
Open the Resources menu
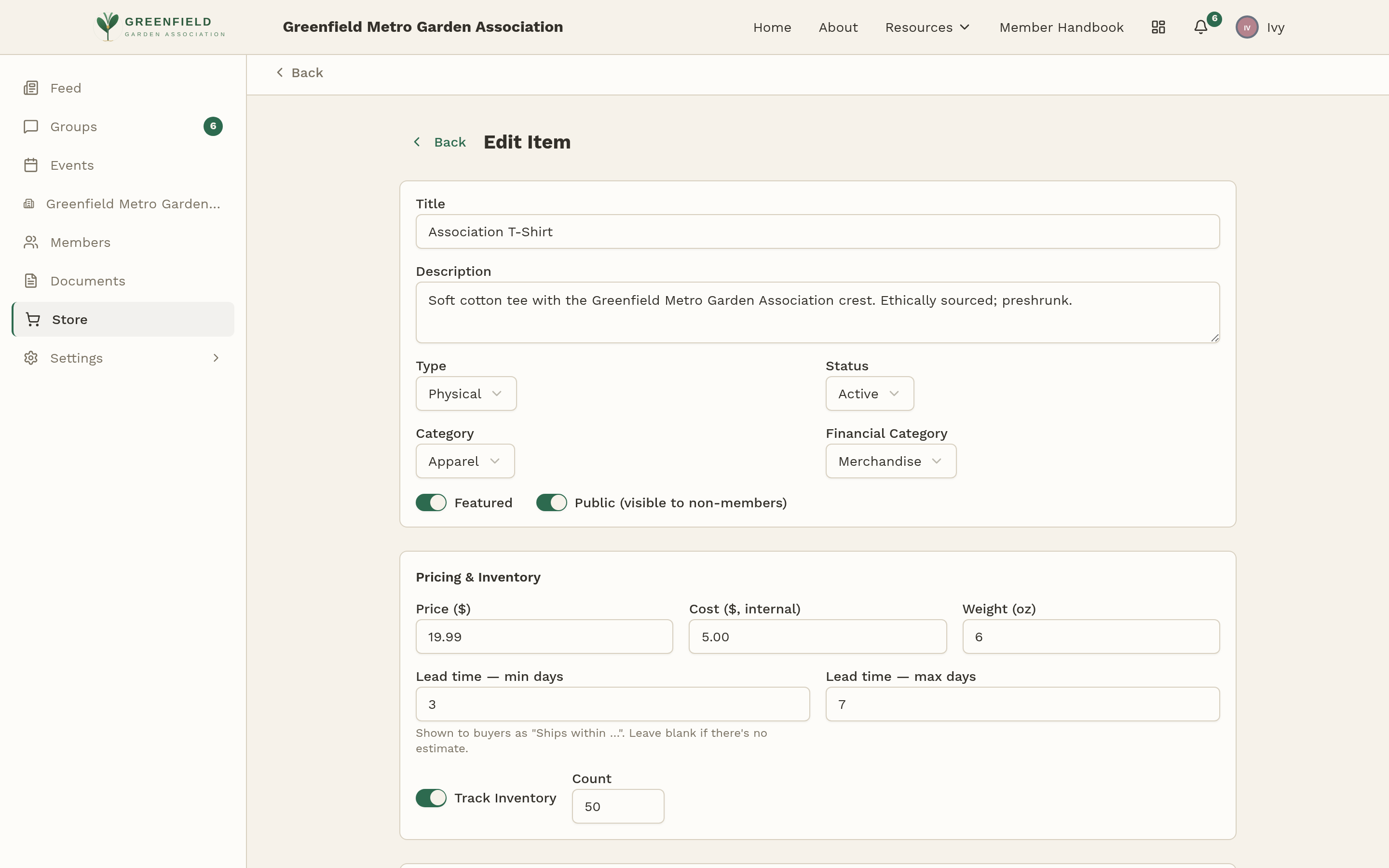click(x=926, y=27)
